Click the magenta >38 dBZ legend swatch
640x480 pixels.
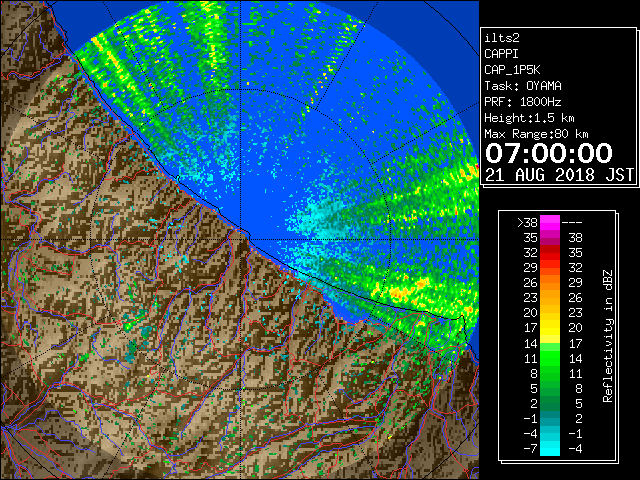click(550, 222)
